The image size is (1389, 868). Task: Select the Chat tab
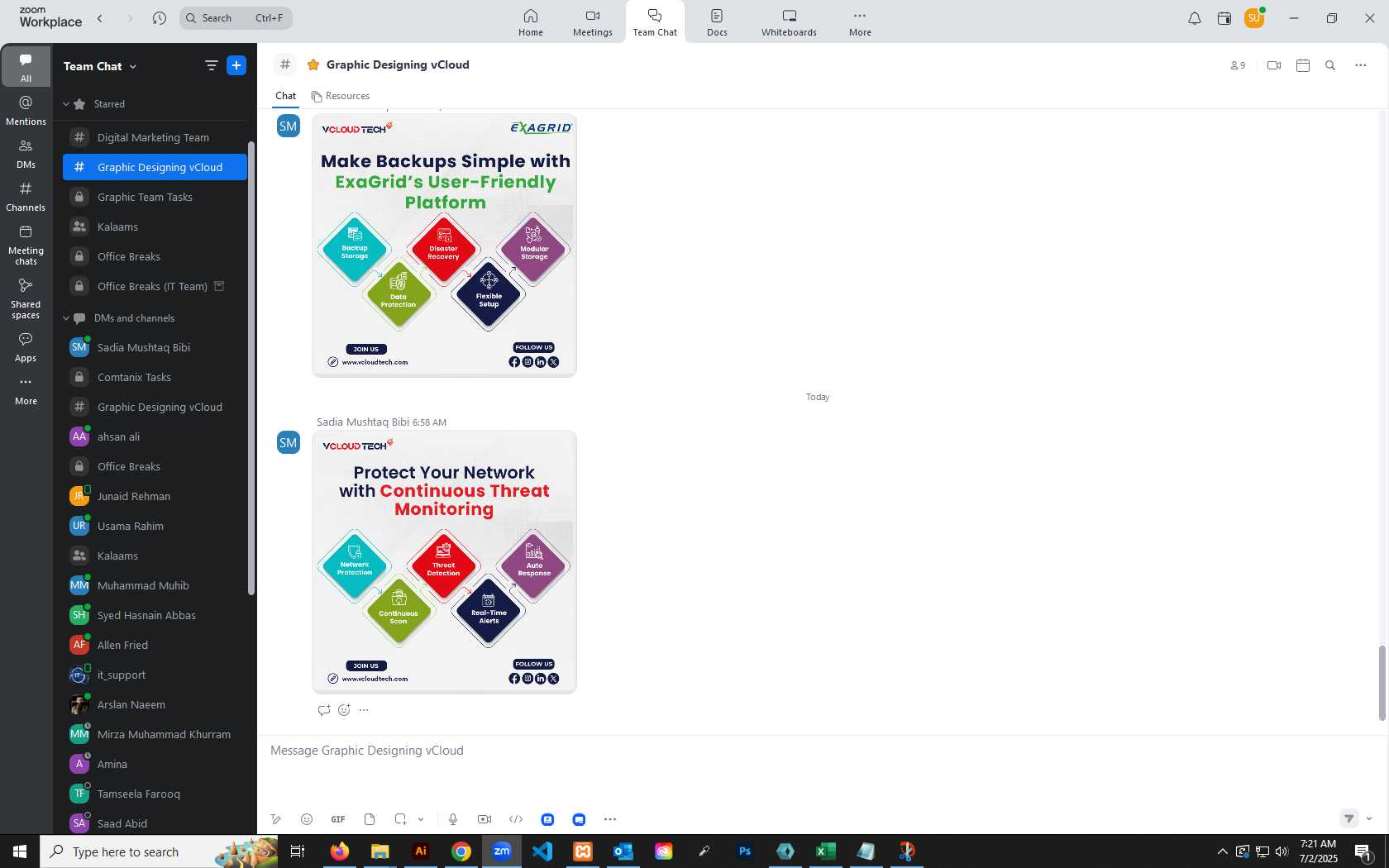point(285,96)
